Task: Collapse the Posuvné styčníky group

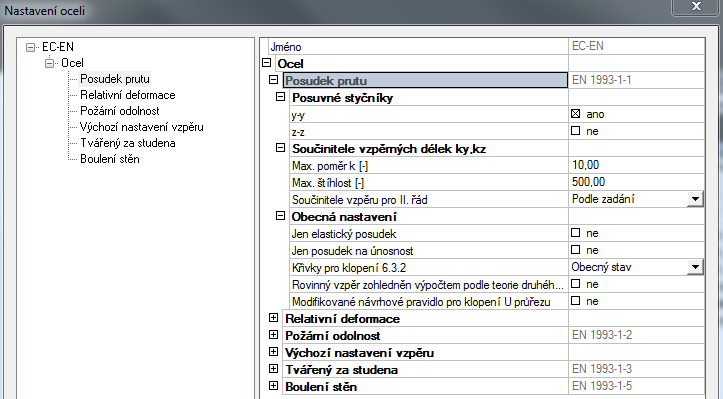Action: (280, 97)
